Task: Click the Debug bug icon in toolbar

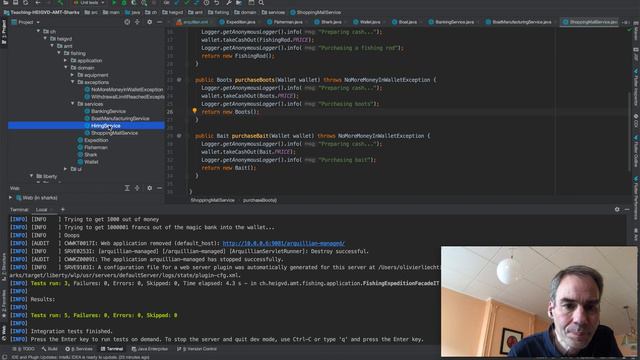Action: (x=124, y=2)
